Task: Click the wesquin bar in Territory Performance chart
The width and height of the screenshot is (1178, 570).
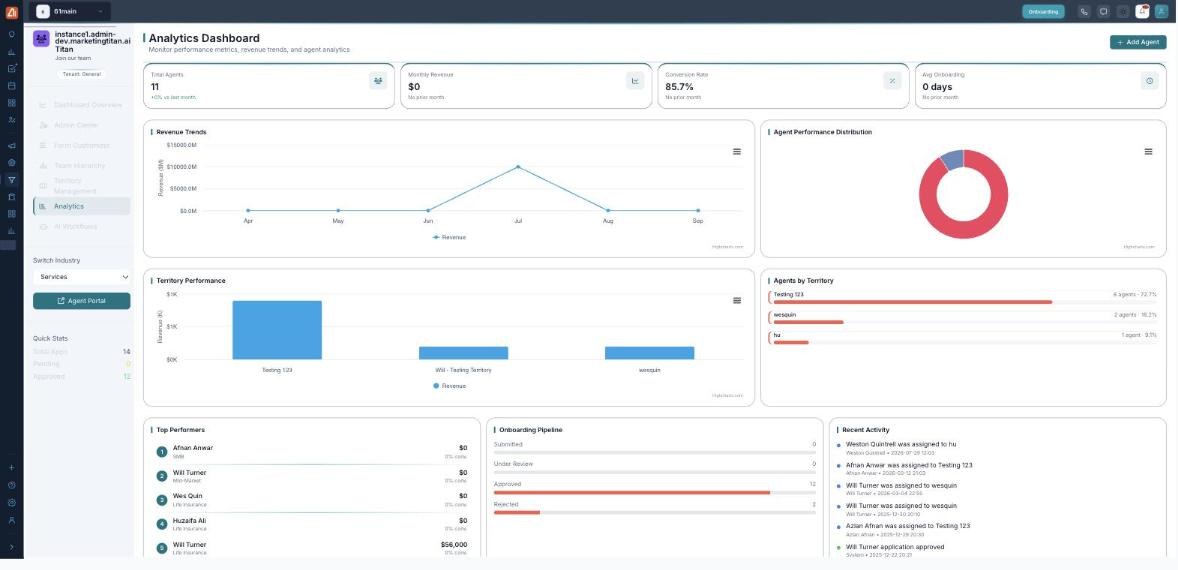Action: point(649,353)
